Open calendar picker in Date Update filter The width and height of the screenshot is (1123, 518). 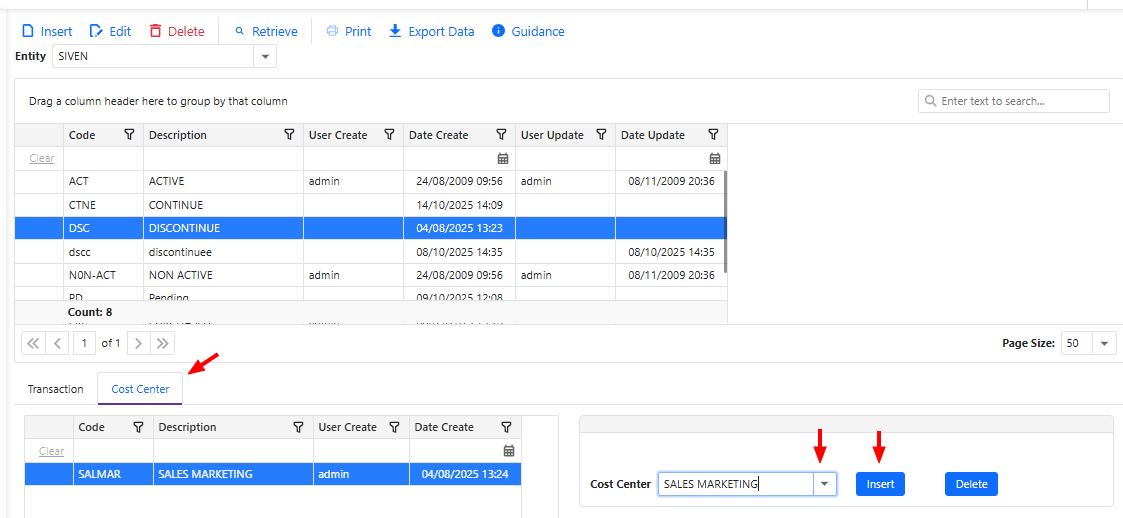[x=715, y=158]
